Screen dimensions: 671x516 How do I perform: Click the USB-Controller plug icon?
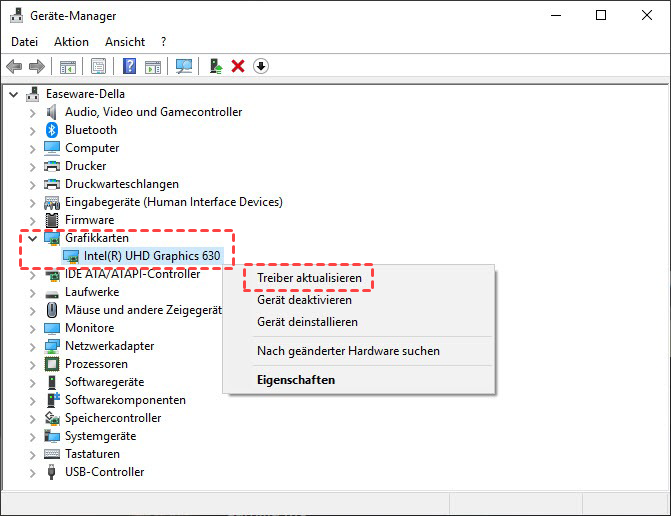tap(52, 472)
